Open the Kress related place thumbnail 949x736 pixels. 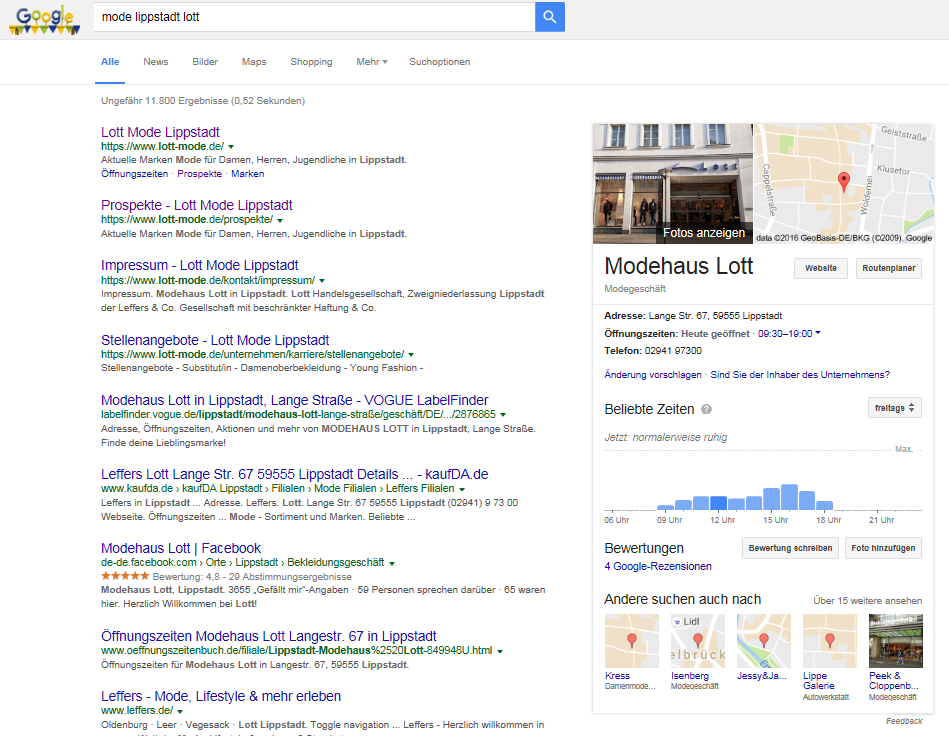click(632, 641)
